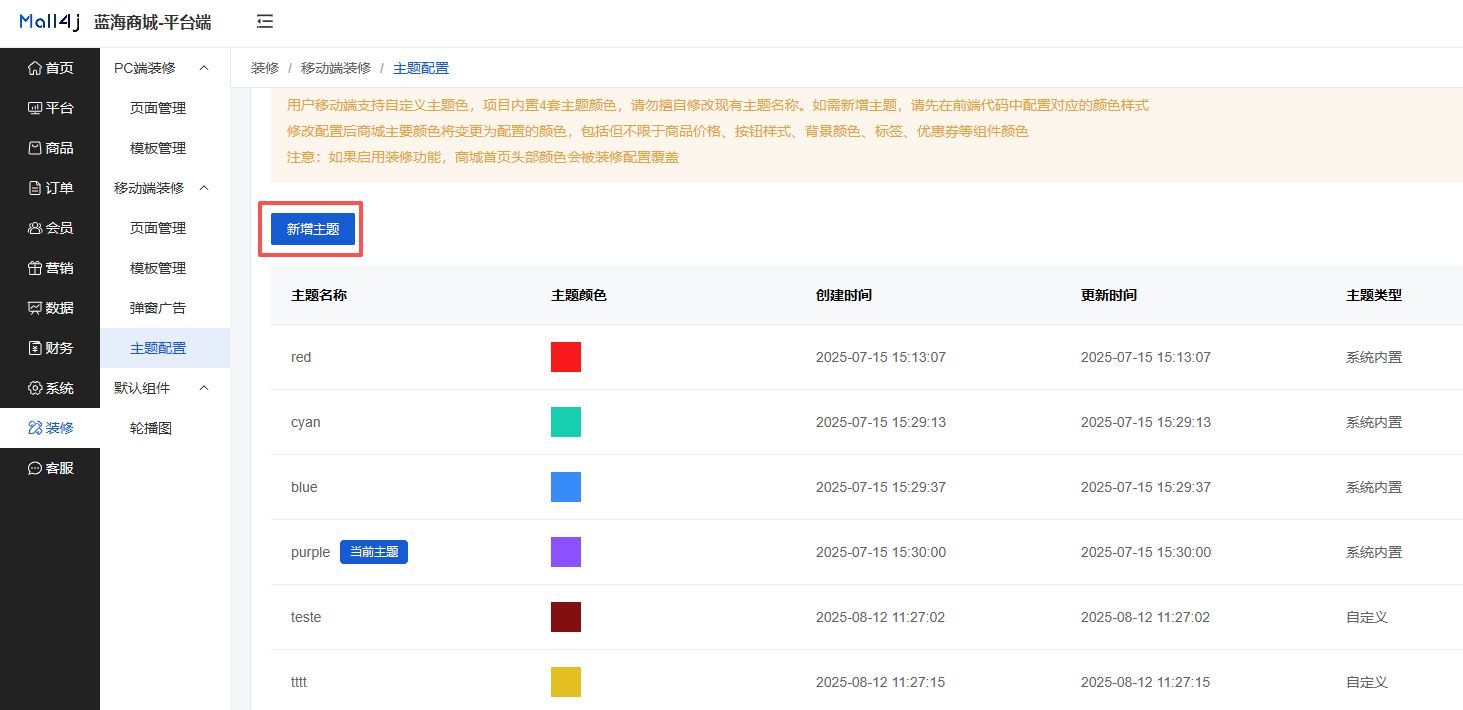This screenshot has height=710, width=1463.
Task: Click the 主题名称 column header
Action: click(319, 295)
